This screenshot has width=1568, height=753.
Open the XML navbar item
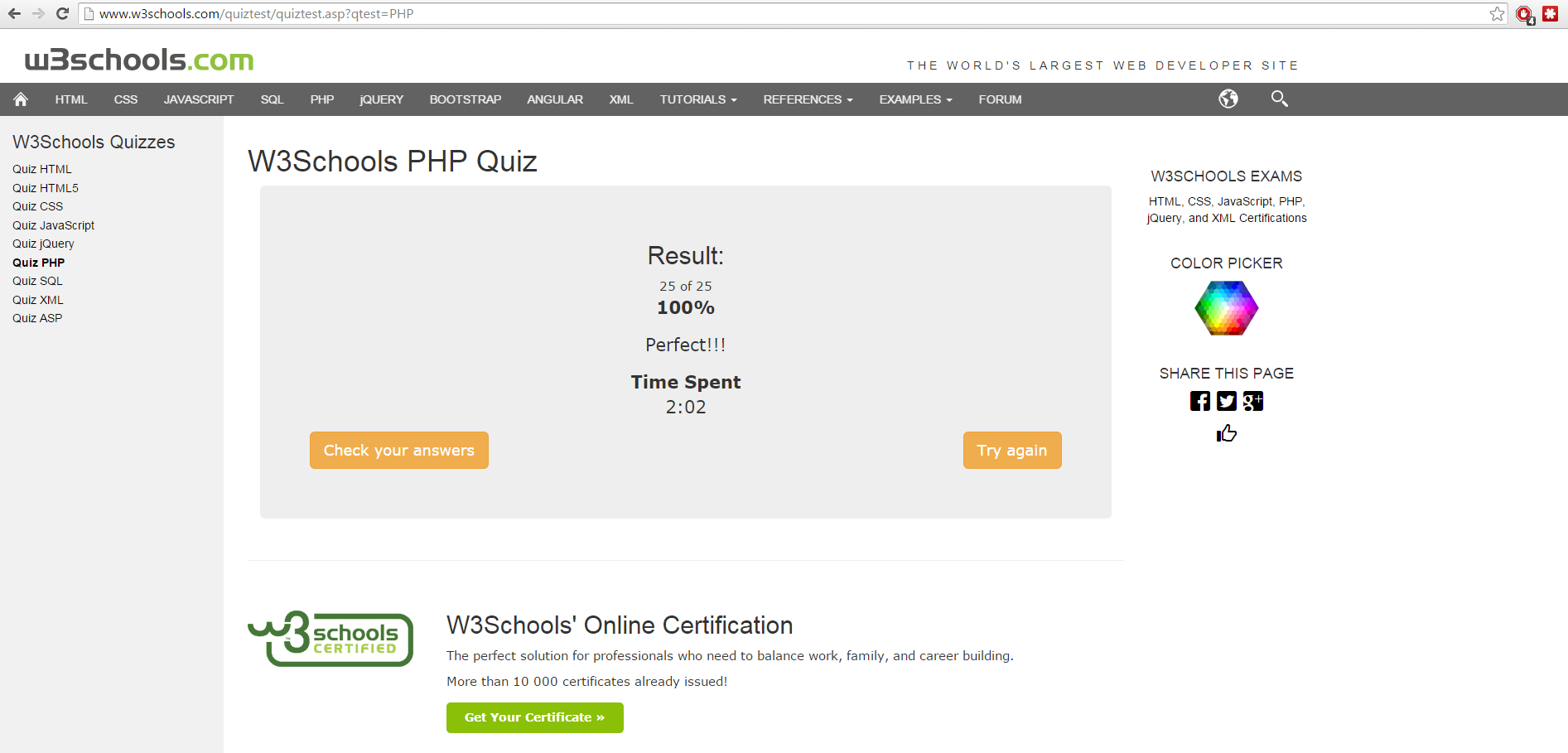tap(621, 99)
